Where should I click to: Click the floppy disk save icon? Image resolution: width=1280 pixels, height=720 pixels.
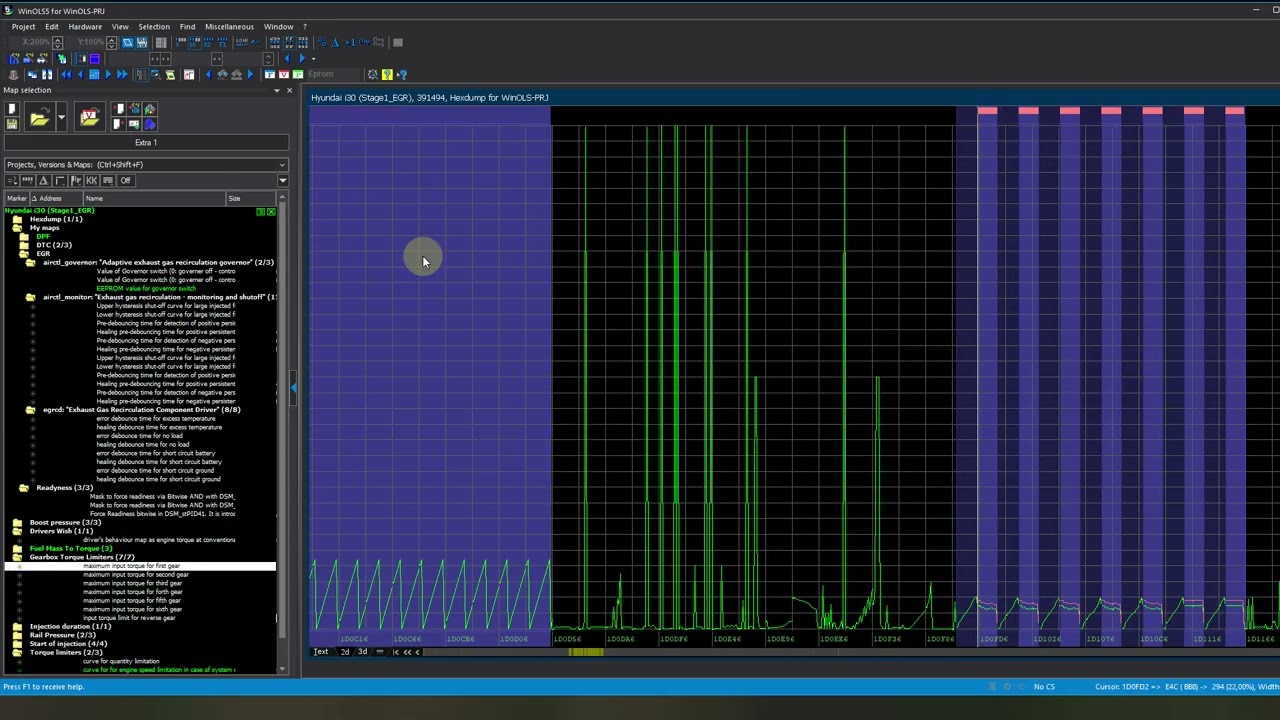click(x=11, y=124)
